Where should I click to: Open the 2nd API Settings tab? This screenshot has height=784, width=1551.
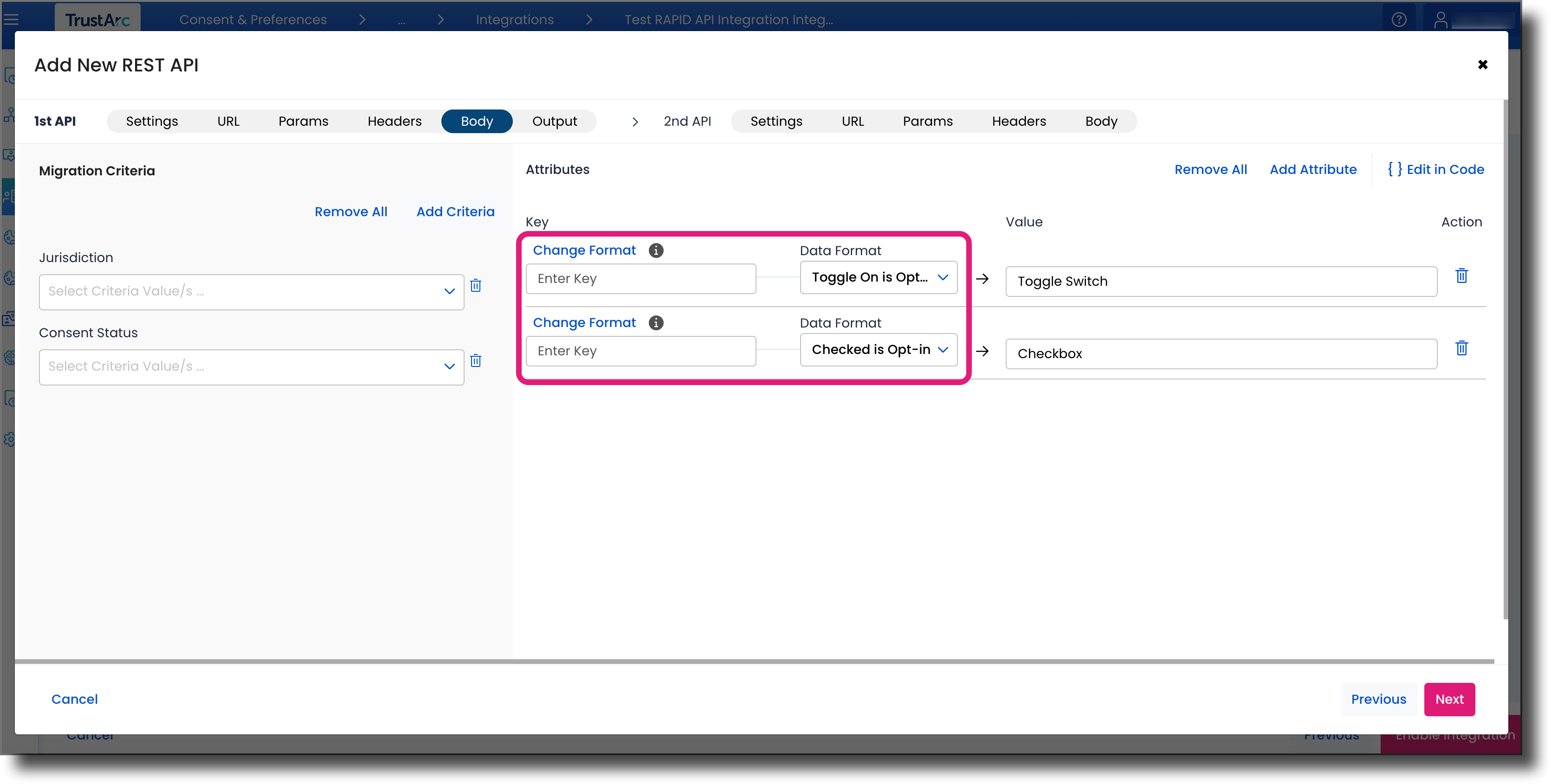tap(775, 122)
